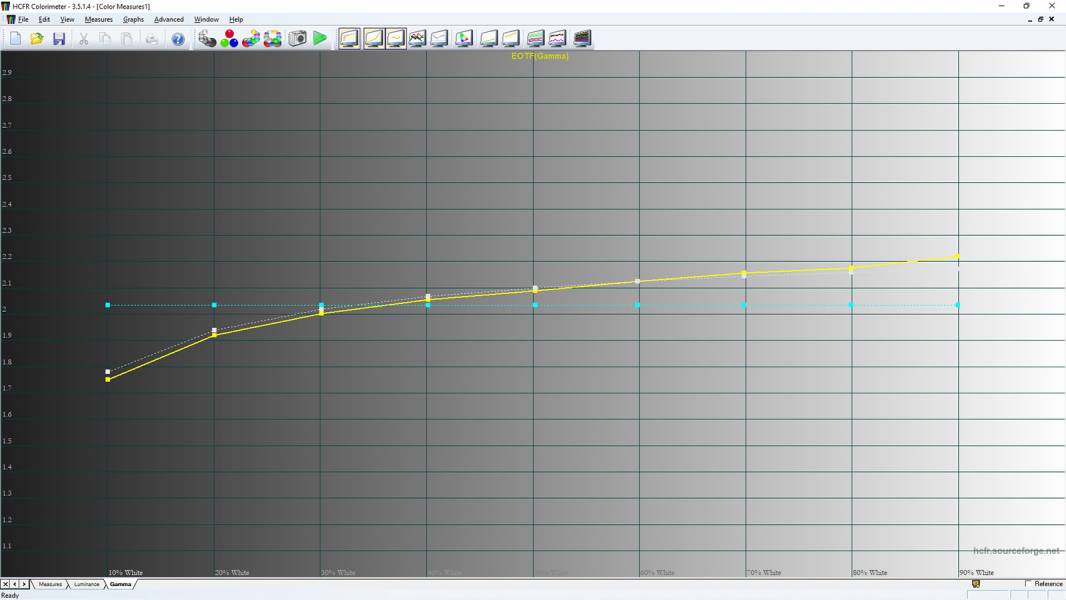Click the Cut scissors icon

(84, 39)
